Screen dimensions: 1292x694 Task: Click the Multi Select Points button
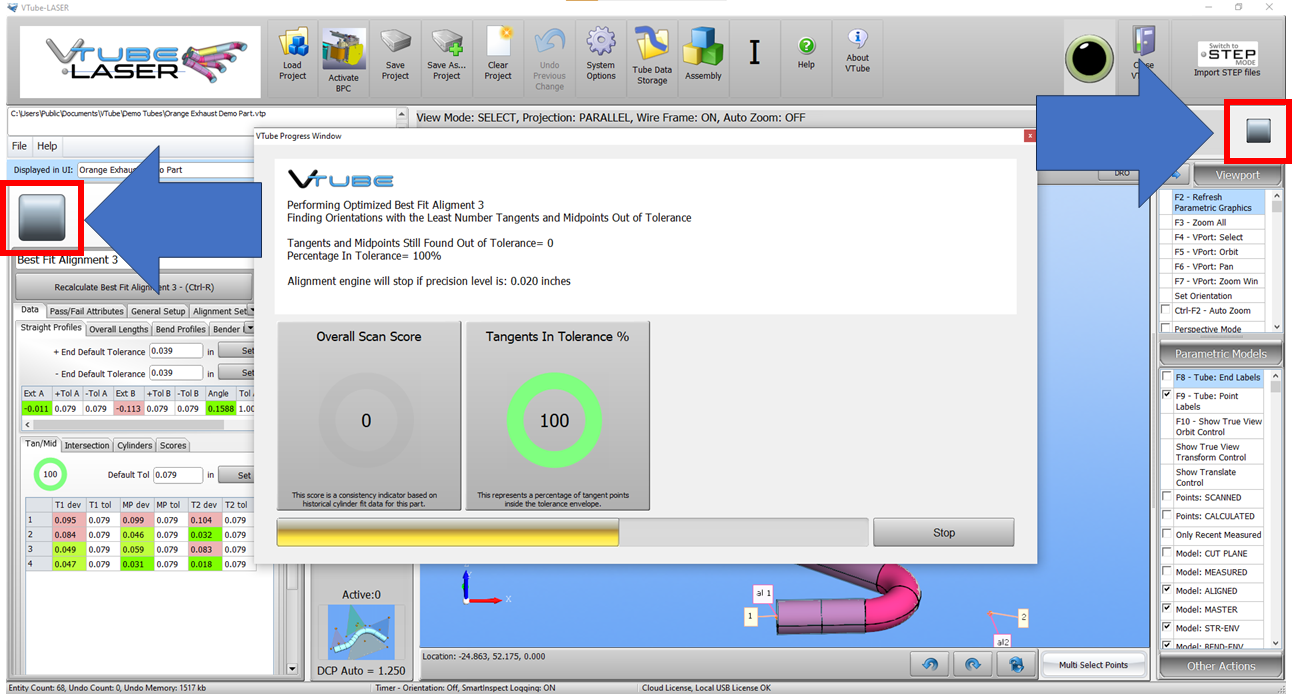[1092, 665]
